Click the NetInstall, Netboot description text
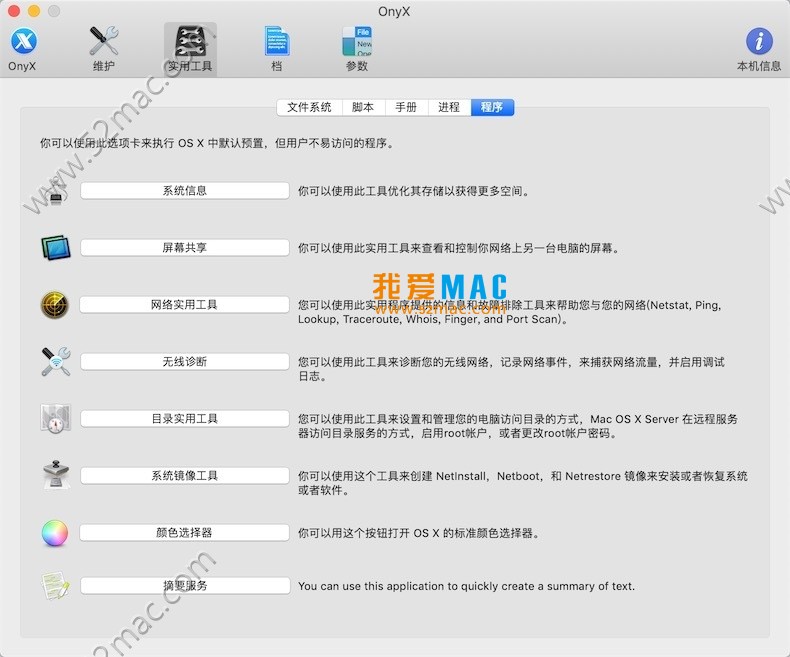The width and height of the screenshot is (790, 657). tap(523, 483)
